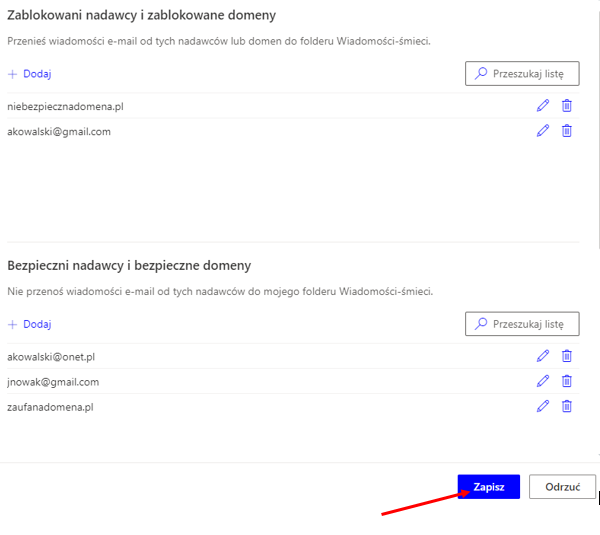Add a new blocked sender via Dodaj

[30, 74]
